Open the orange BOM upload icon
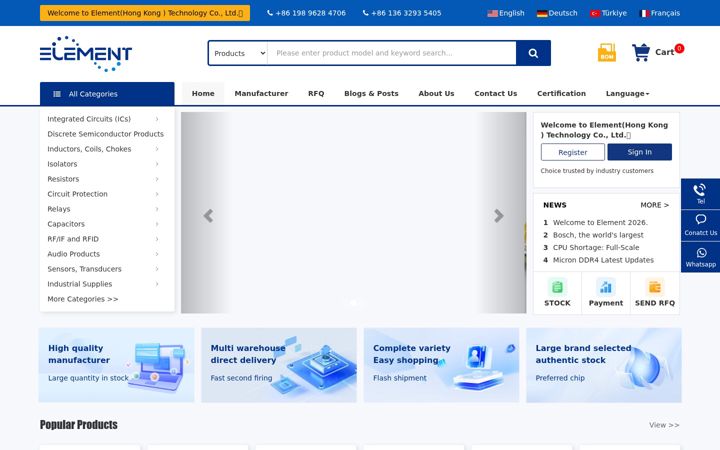 tap(607, 52)
